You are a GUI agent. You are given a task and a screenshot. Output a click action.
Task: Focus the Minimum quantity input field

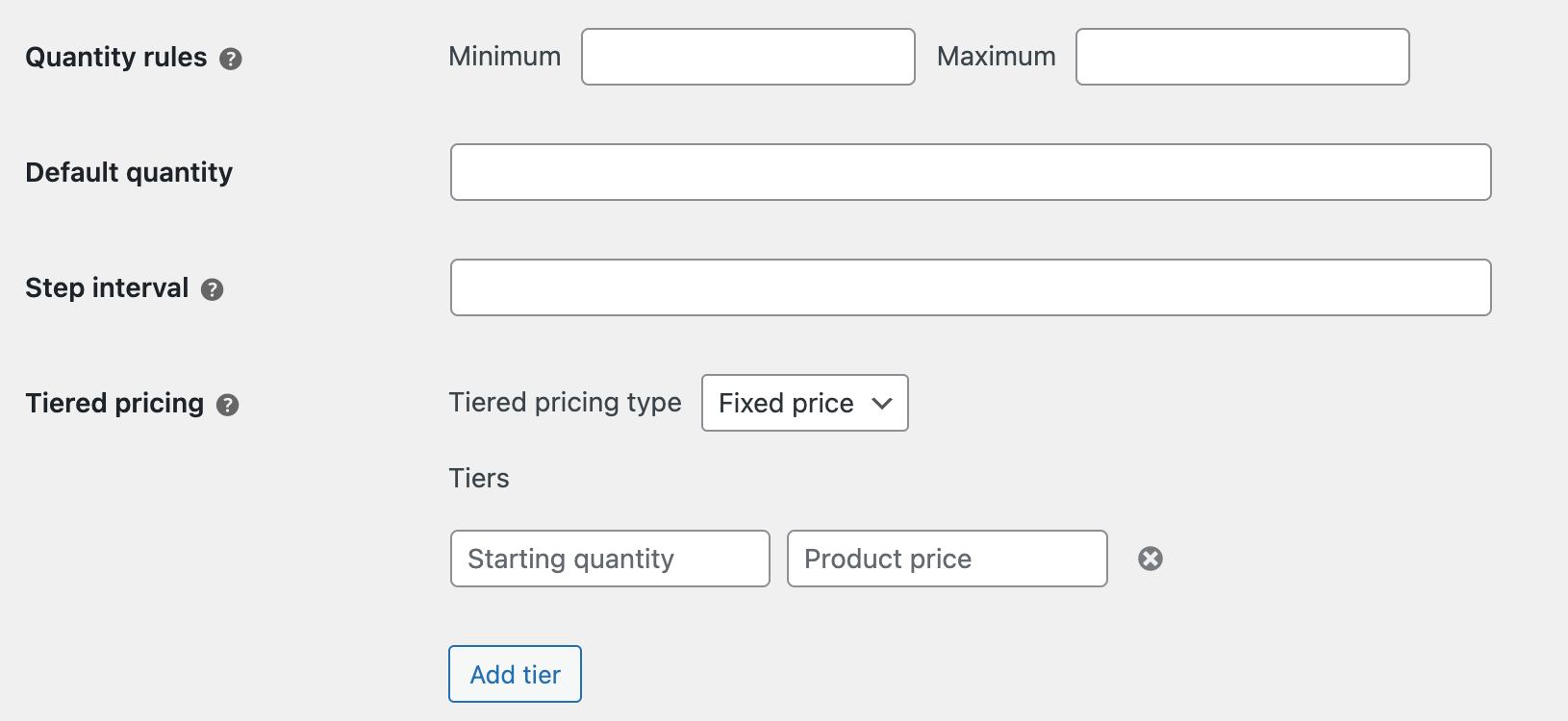(x=748, y=57)
